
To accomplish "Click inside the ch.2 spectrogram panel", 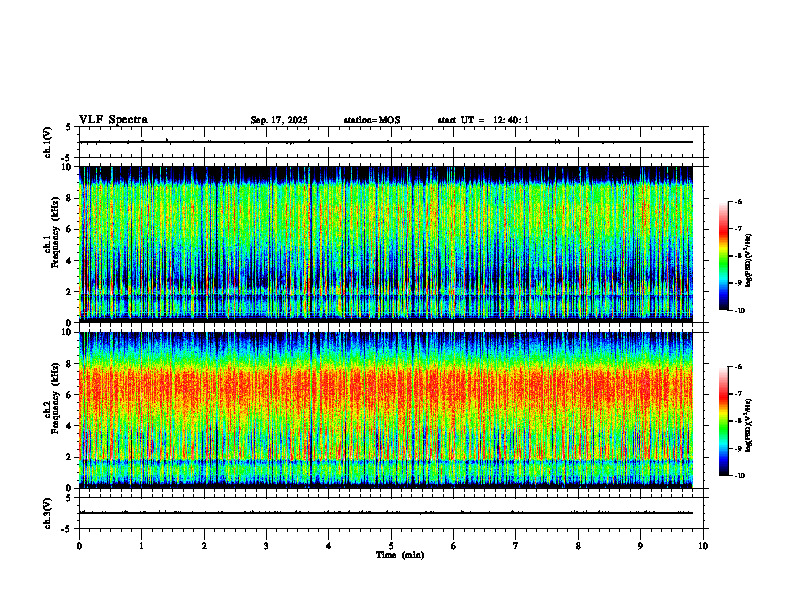I will pyautogui.click(x=386, y=410).
